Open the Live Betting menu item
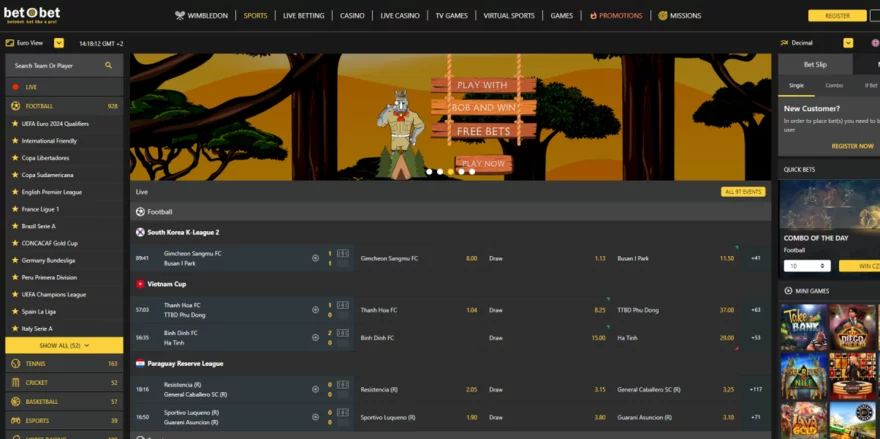 (x=303, y=16)
